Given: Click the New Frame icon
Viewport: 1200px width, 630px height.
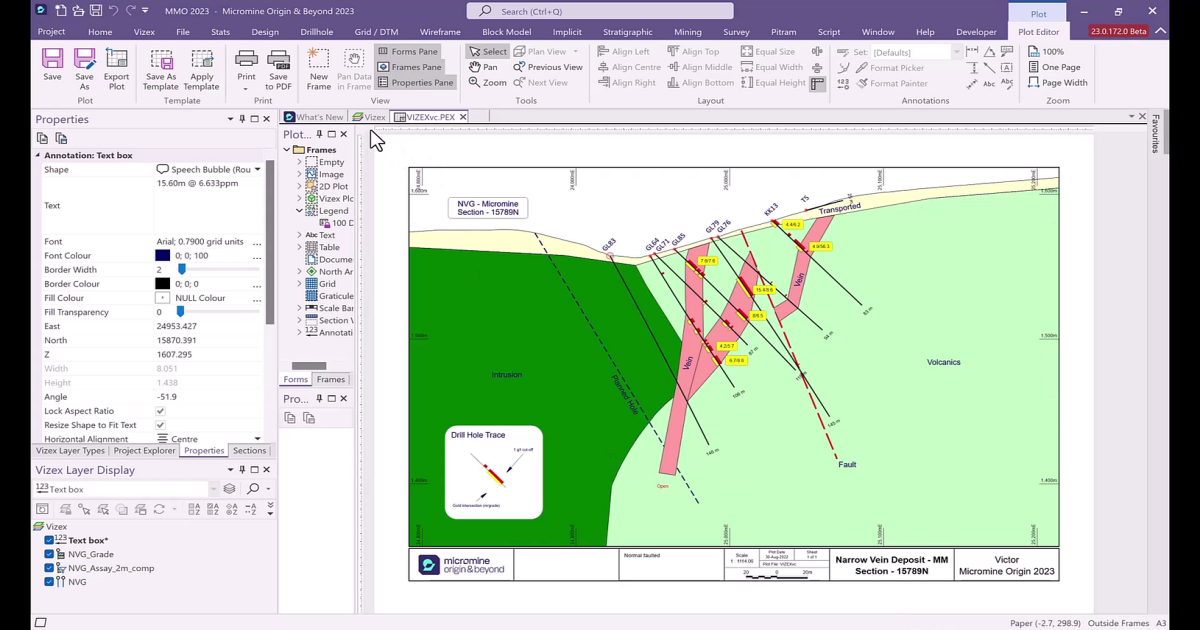Looking at the screenshot, I should coord(318,60).
